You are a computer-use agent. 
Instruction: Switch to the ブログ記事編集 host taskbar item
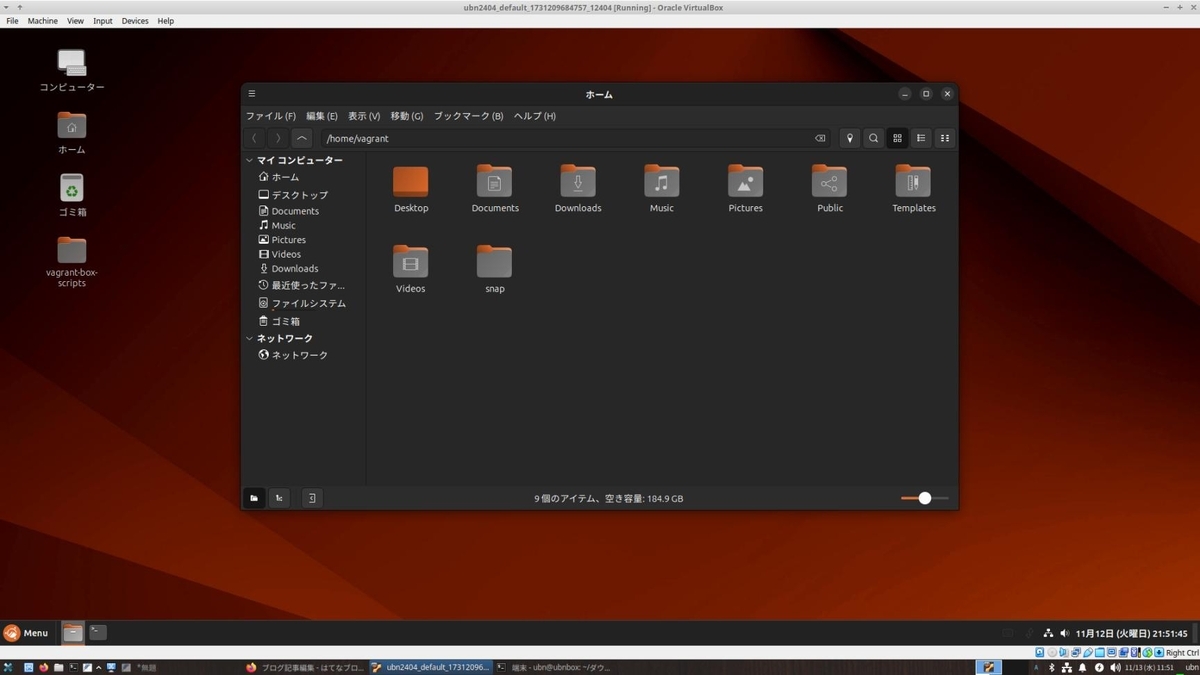click(305, 667)
